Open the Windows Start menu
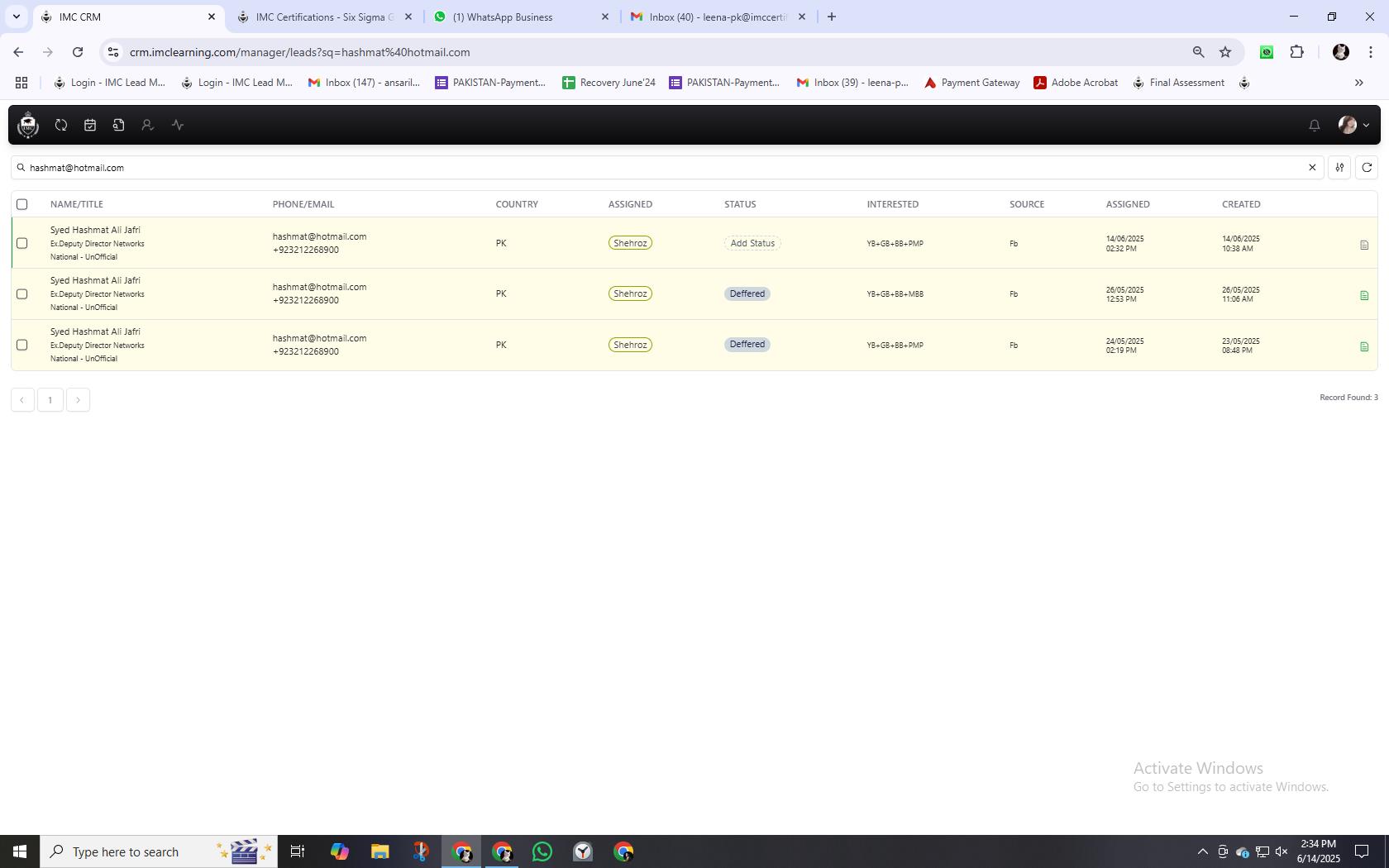Screen dimensions: 1389x868 pyautogui.click(x=20, y=851)
